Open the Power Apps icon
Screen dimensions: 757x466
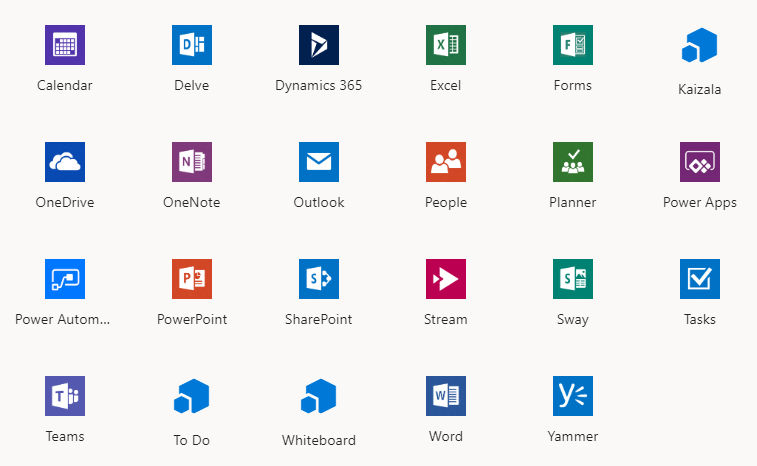700,162
